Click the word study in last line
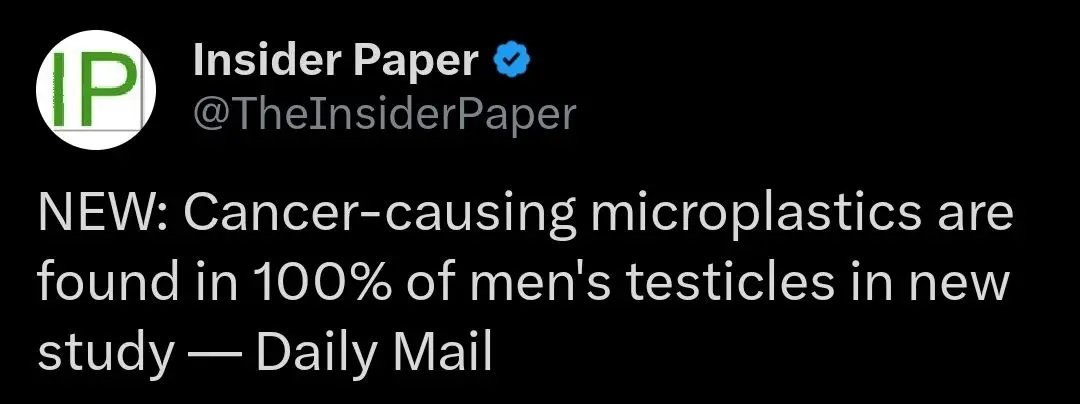1080x404 pixels. [104, 353]
